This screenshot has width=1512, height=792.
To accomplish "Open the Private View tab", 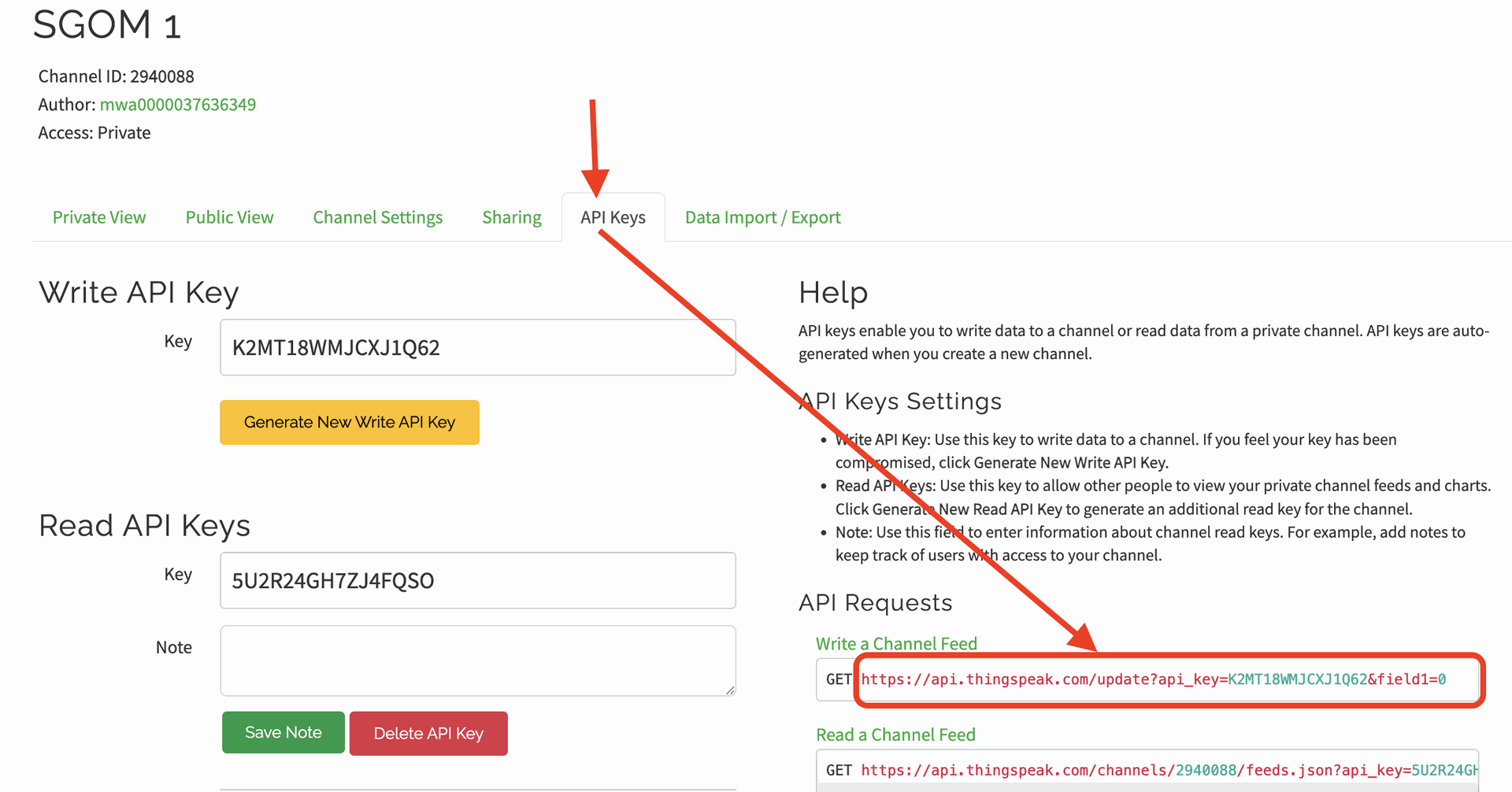I will pyautogui.click(x=99, y=217).
